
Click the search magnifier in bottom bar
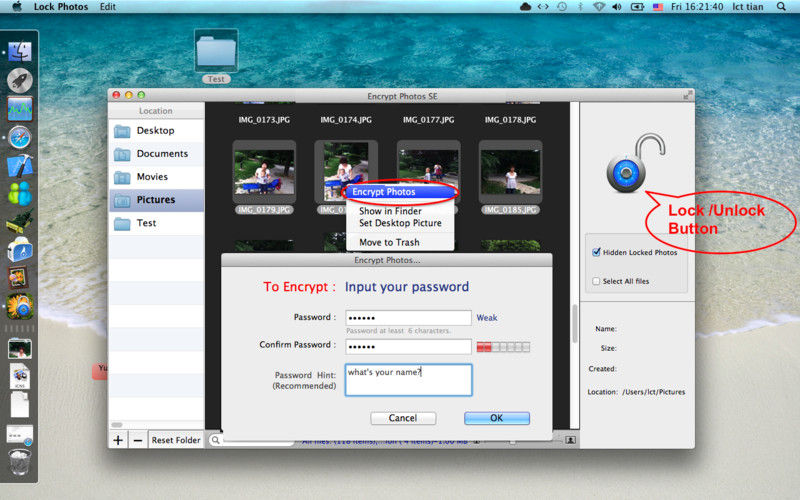coord(216,440)
